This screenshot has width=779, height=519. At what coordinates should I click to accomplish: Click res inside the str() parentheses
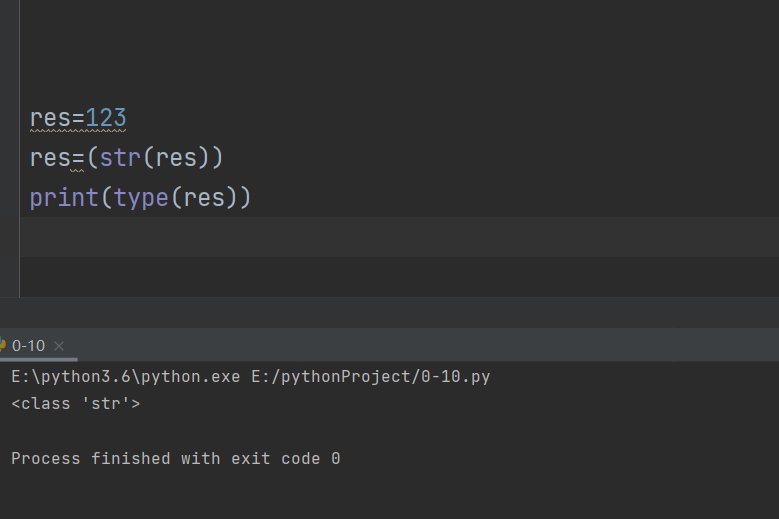click(x=176, y=158)
